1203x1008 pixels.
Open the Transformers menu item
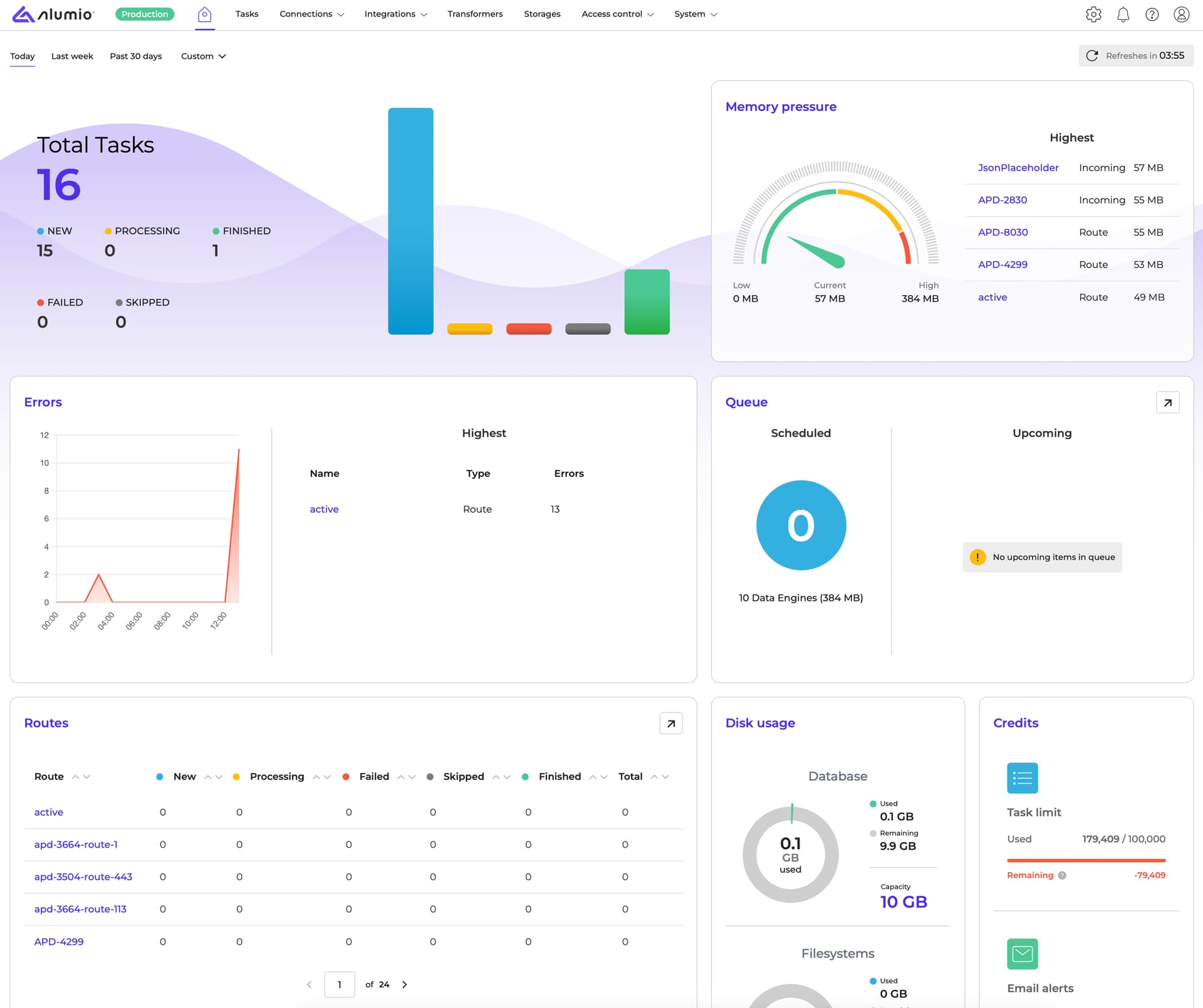(x=475, y=14)
